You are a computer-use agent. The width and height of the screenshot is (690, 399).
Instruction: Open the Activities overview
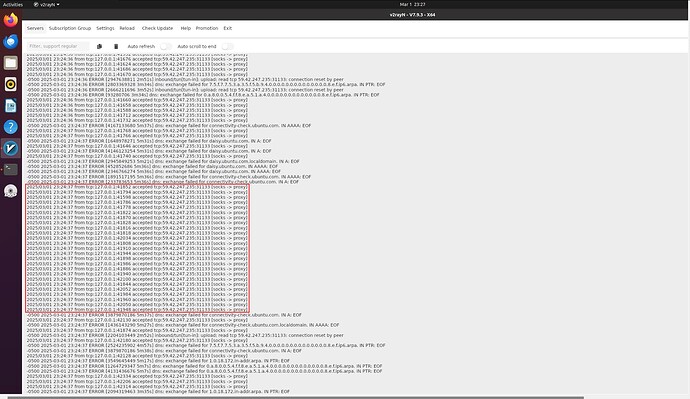[13, 4]
